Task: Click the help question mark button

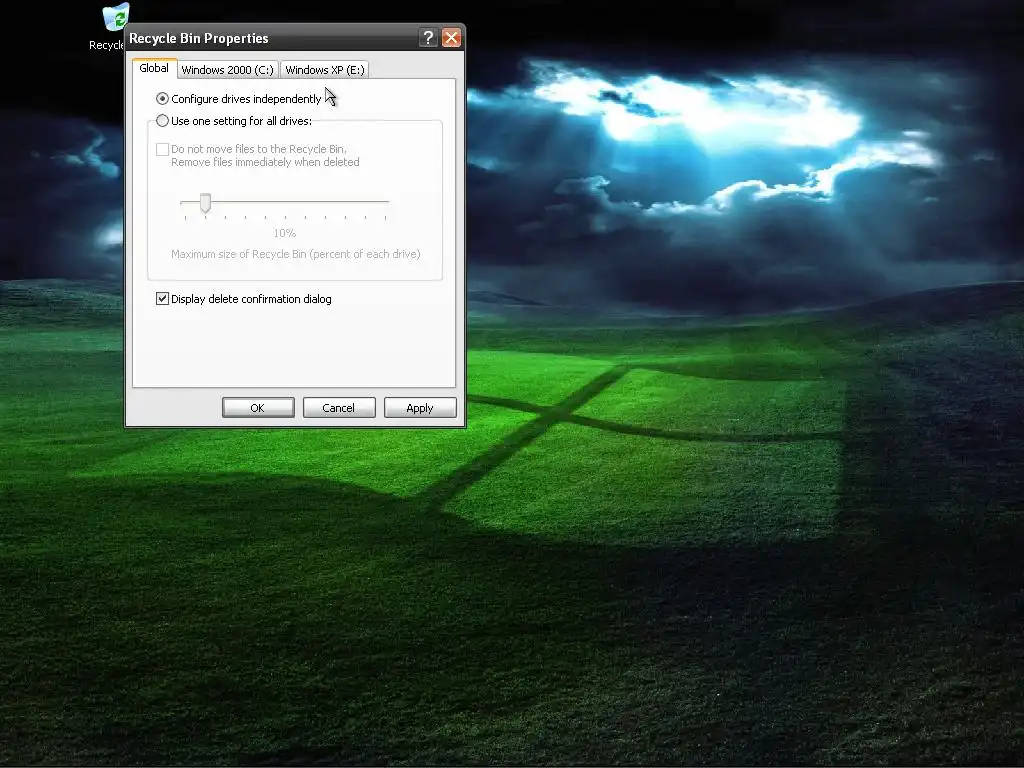Action: click(428, 38)
